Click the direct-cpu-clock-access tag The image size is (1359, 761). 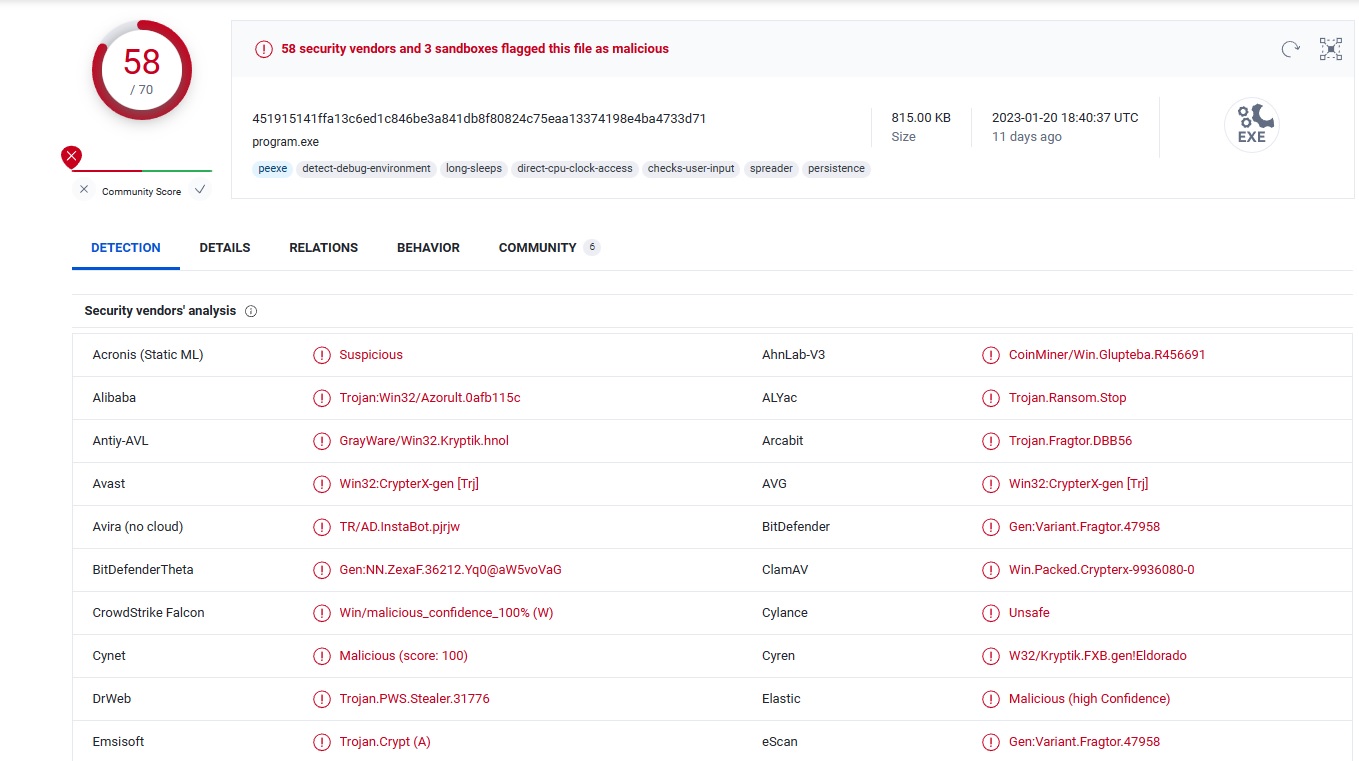click(575, 169)
